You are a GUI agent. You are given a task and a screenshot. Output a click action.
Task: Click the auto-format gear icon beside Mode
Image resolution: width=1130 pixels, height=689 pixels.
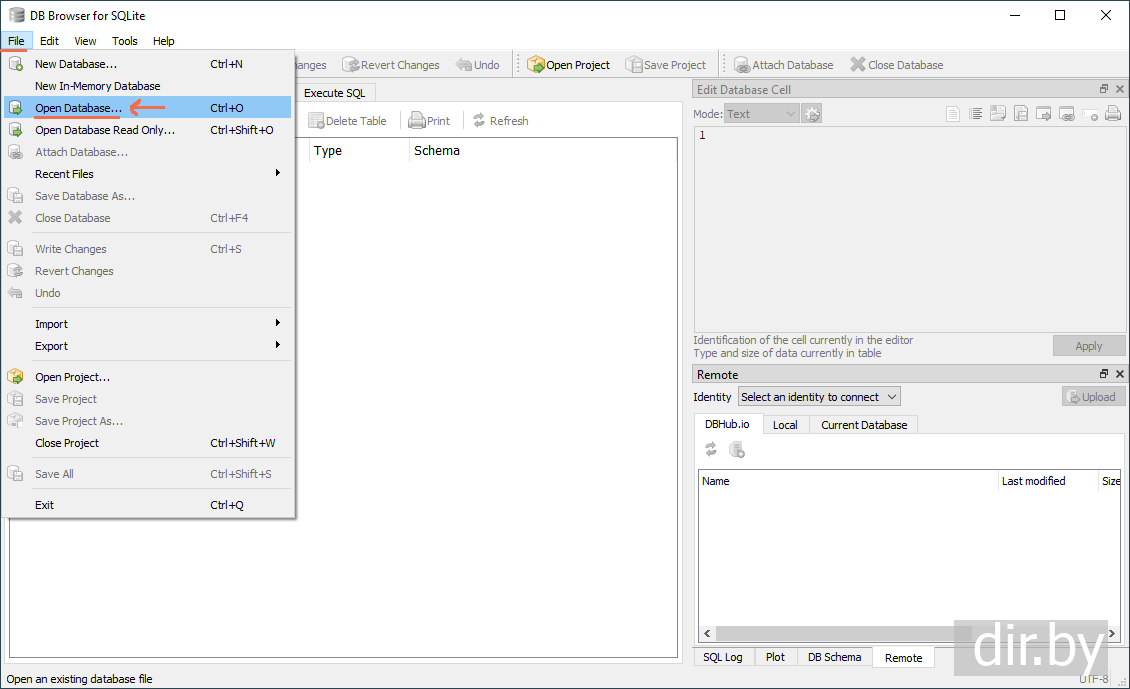(811, 114)
